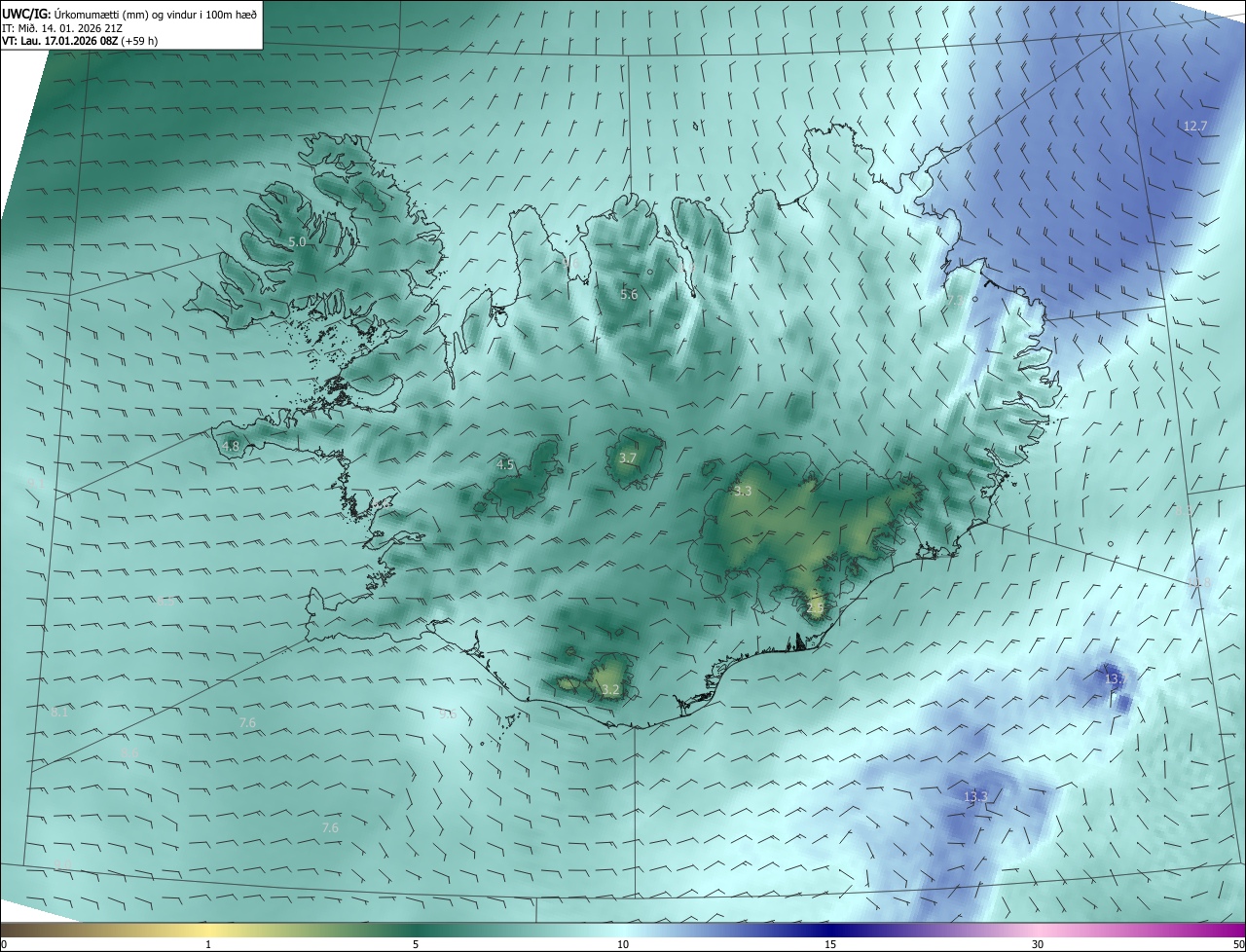1246x952 pixels.
Task: Click the colour scale tick labelled 10
Action: (x=623, y=944)
